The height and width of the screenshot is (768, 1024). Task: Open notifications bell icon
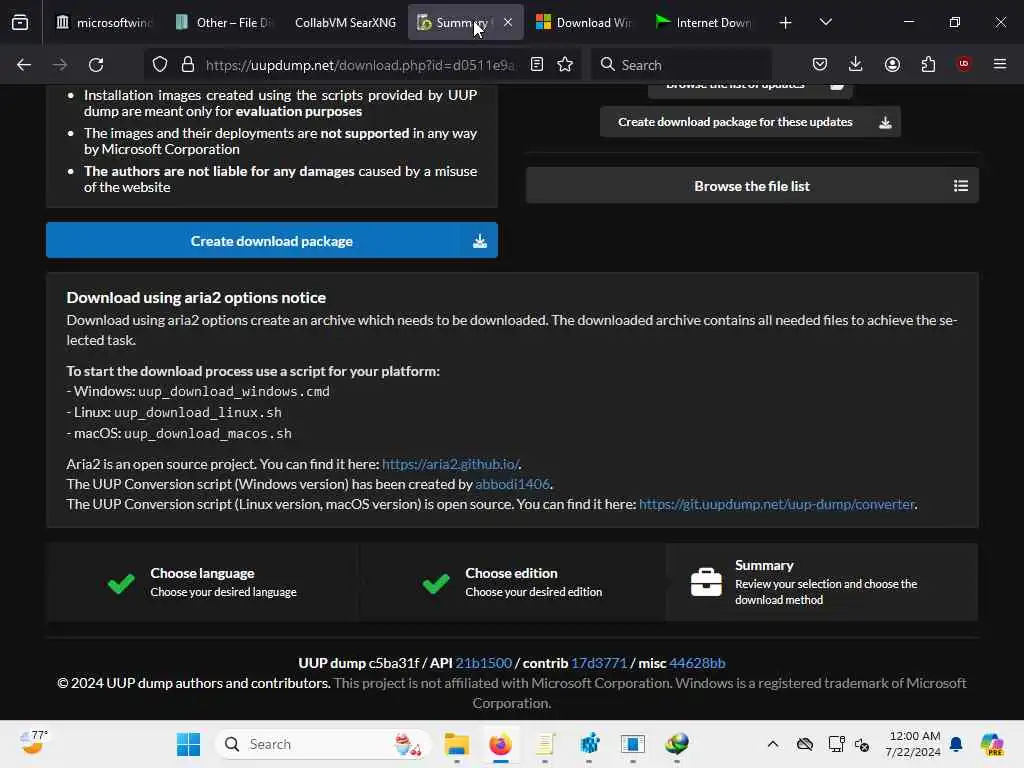point(956,744)
